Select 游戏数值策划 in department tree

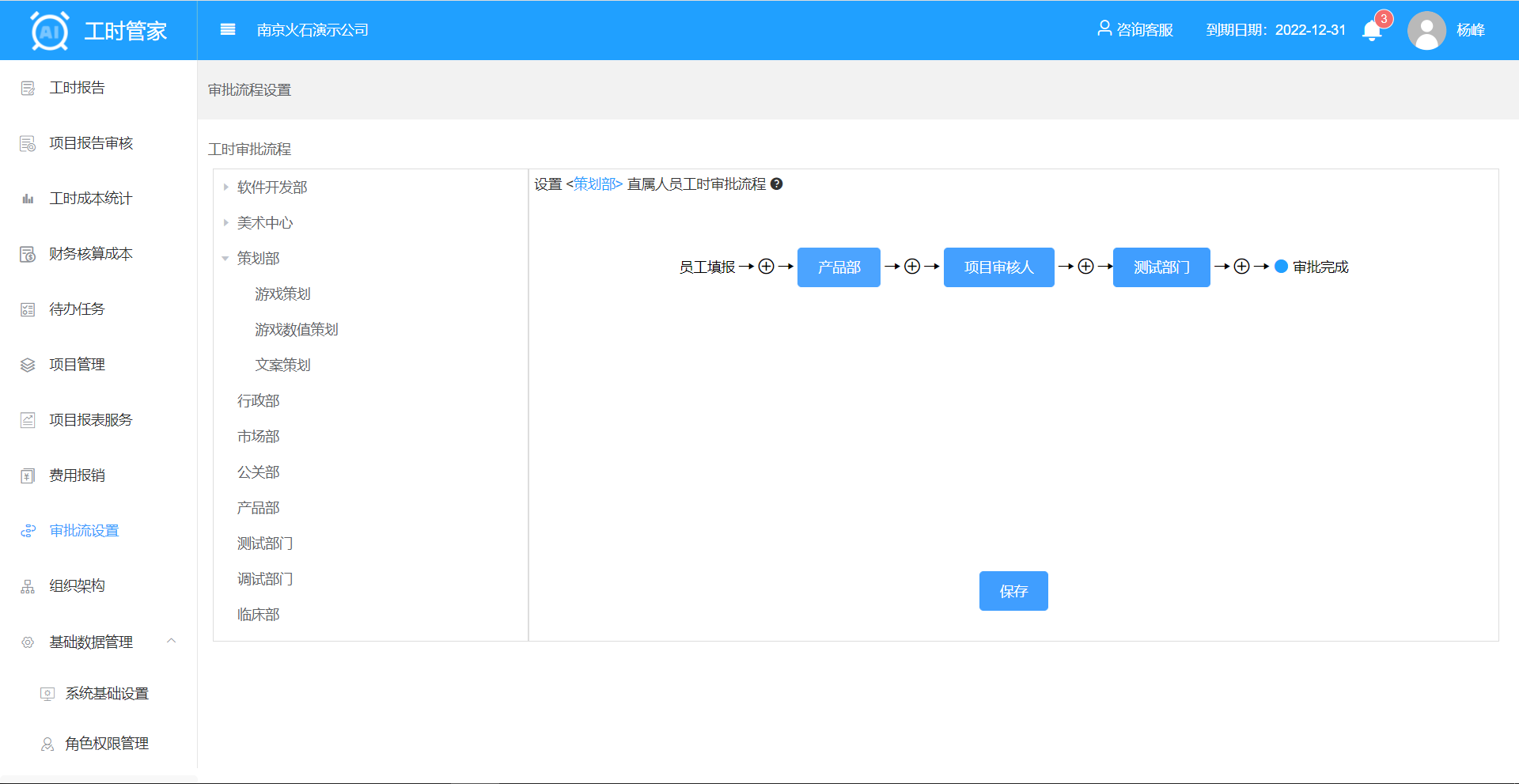[x=296, y=330]
